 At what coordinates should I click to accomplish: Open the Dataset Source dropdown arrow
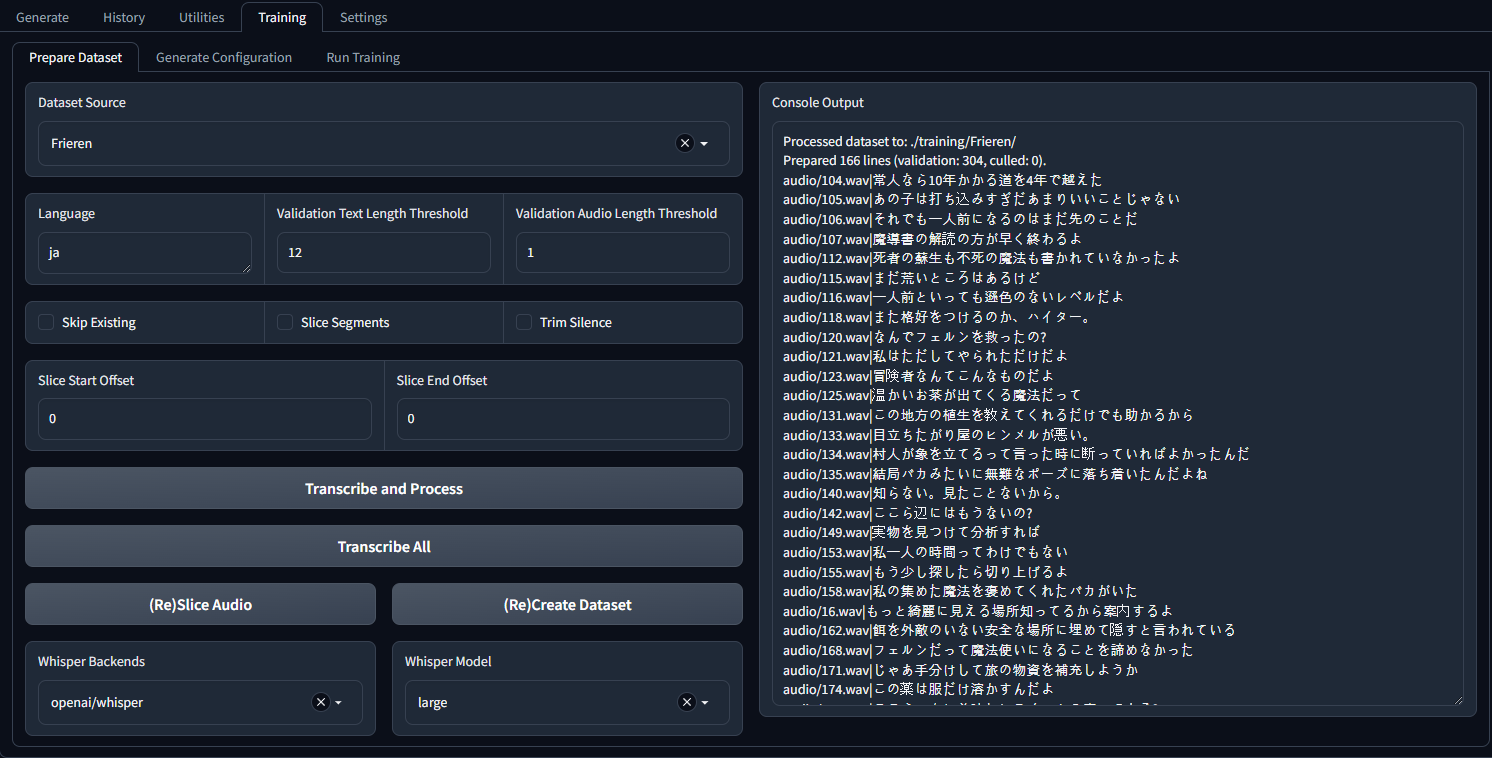704,144
